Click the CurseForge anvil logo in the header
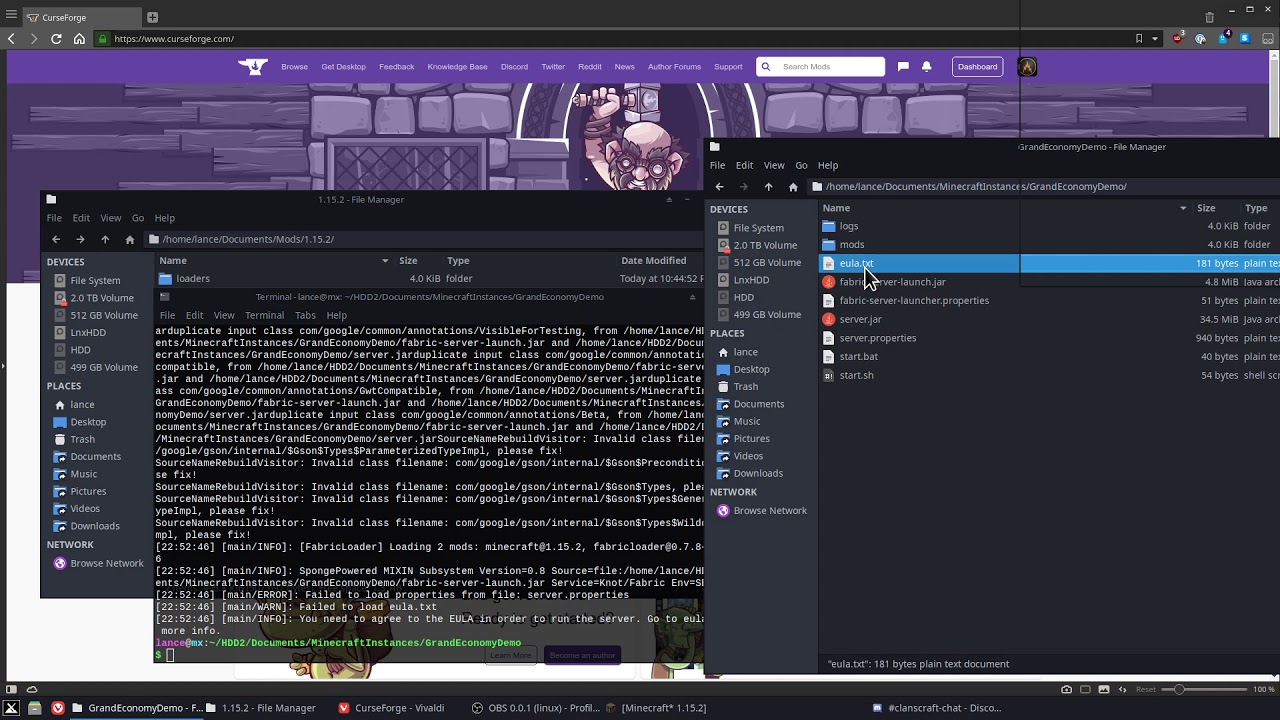The image size is (1280, 720). coord(253,67)
